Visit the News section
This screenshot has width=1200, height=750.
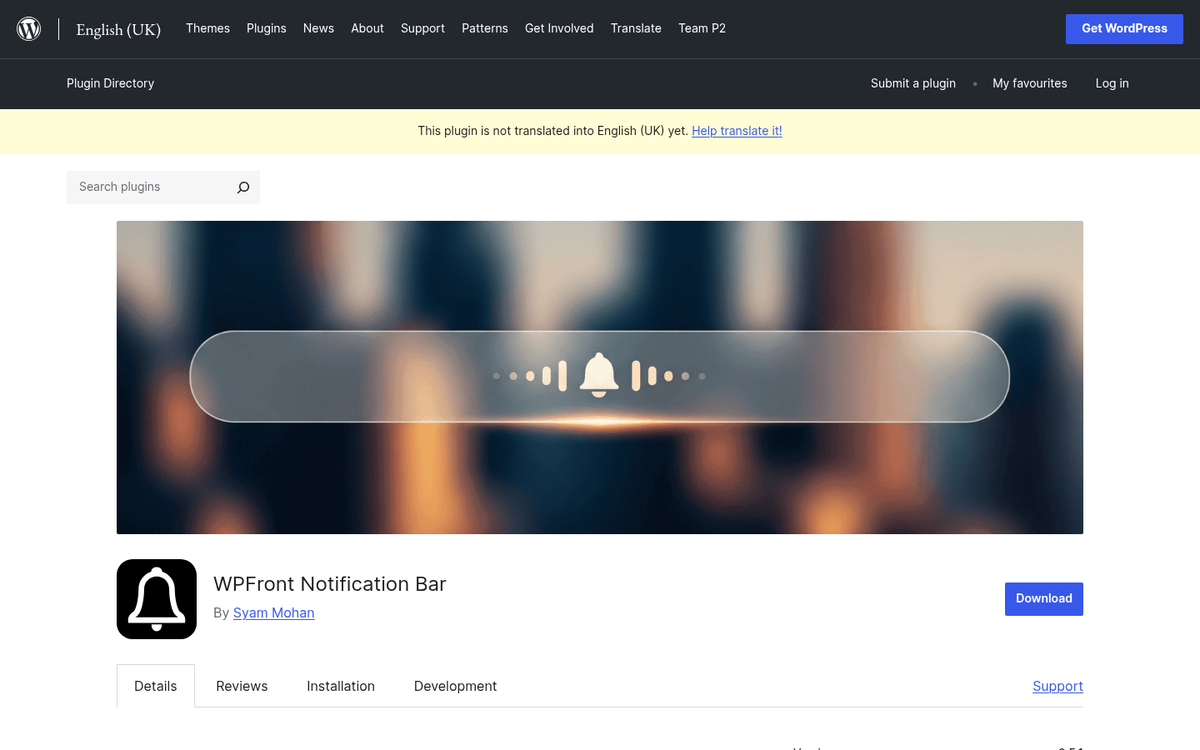(x=318, y=28)
